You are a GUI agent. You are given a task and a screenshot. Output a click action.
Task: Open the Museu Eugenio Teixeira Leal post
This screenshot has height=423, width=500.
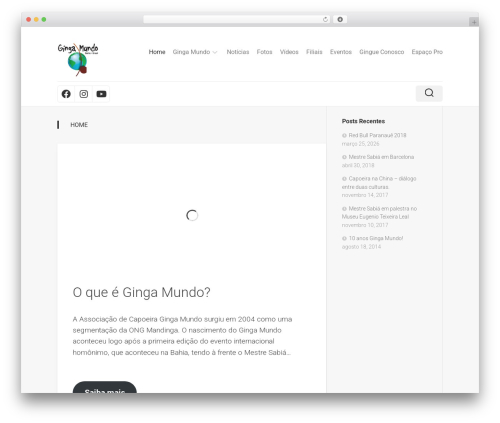pos(379,213)
